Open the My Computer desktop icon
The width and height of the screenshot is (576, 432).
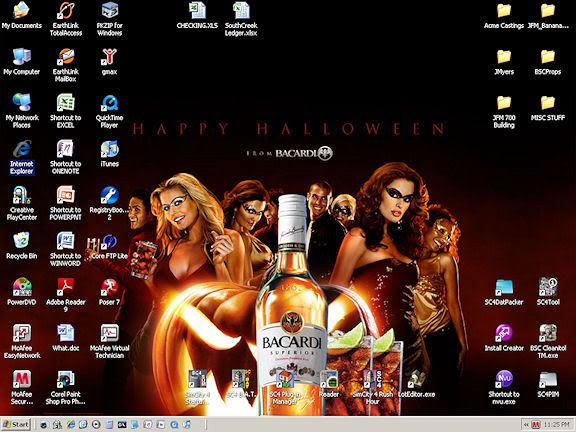coord(21,61)
